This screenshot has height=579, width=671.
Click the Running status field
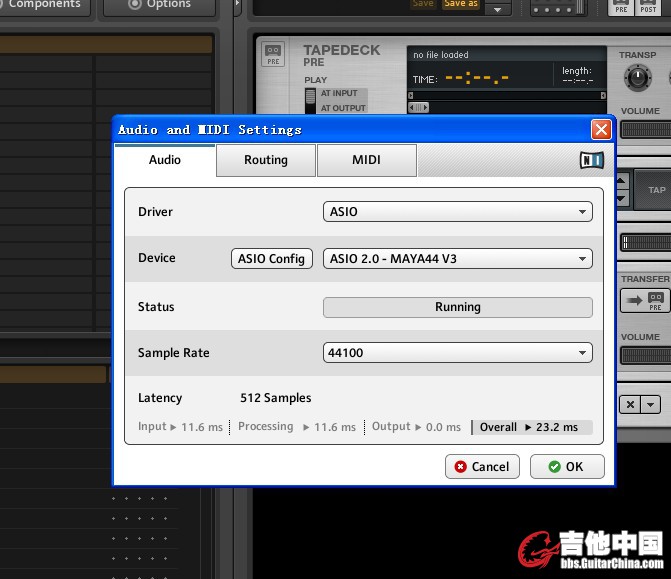(457, 307)
